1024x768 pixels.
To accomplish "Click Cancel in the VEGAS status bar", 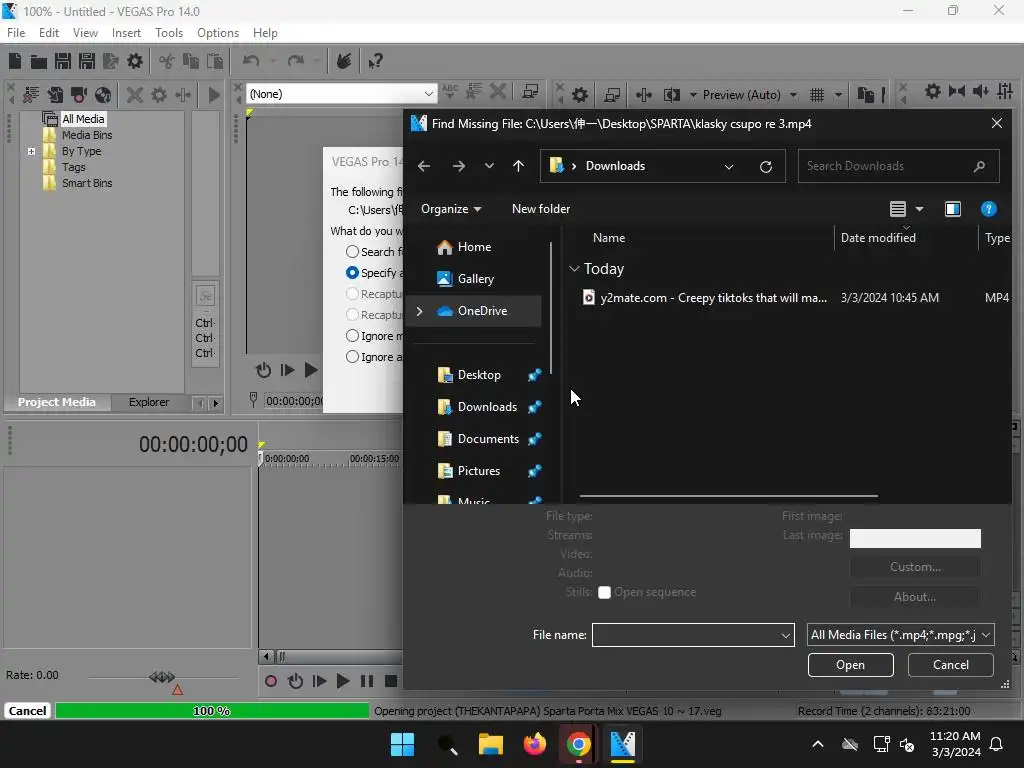I will (27, 711).
